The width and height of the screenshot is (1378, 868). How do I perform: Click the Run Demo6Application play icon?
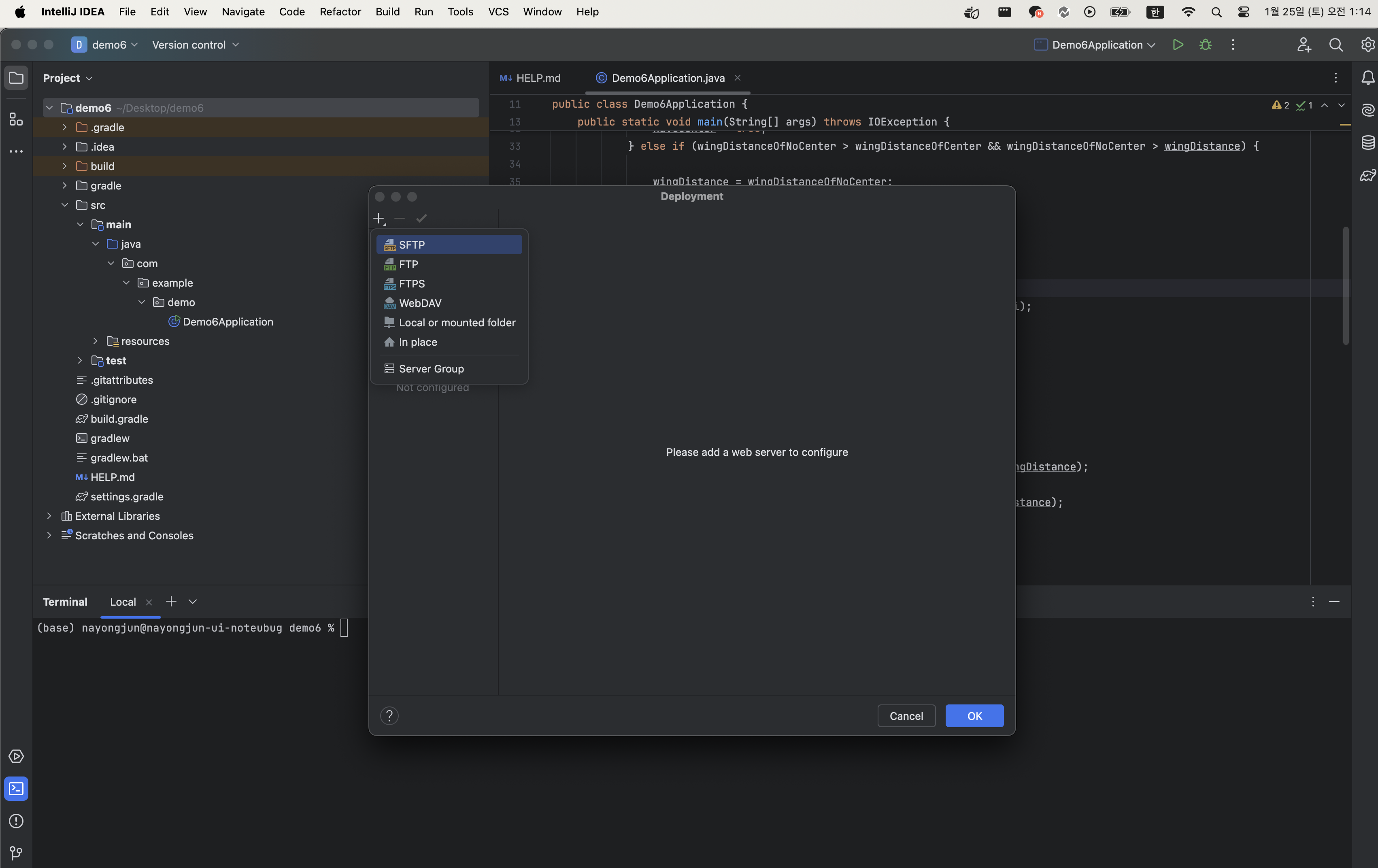[1177, 45]
